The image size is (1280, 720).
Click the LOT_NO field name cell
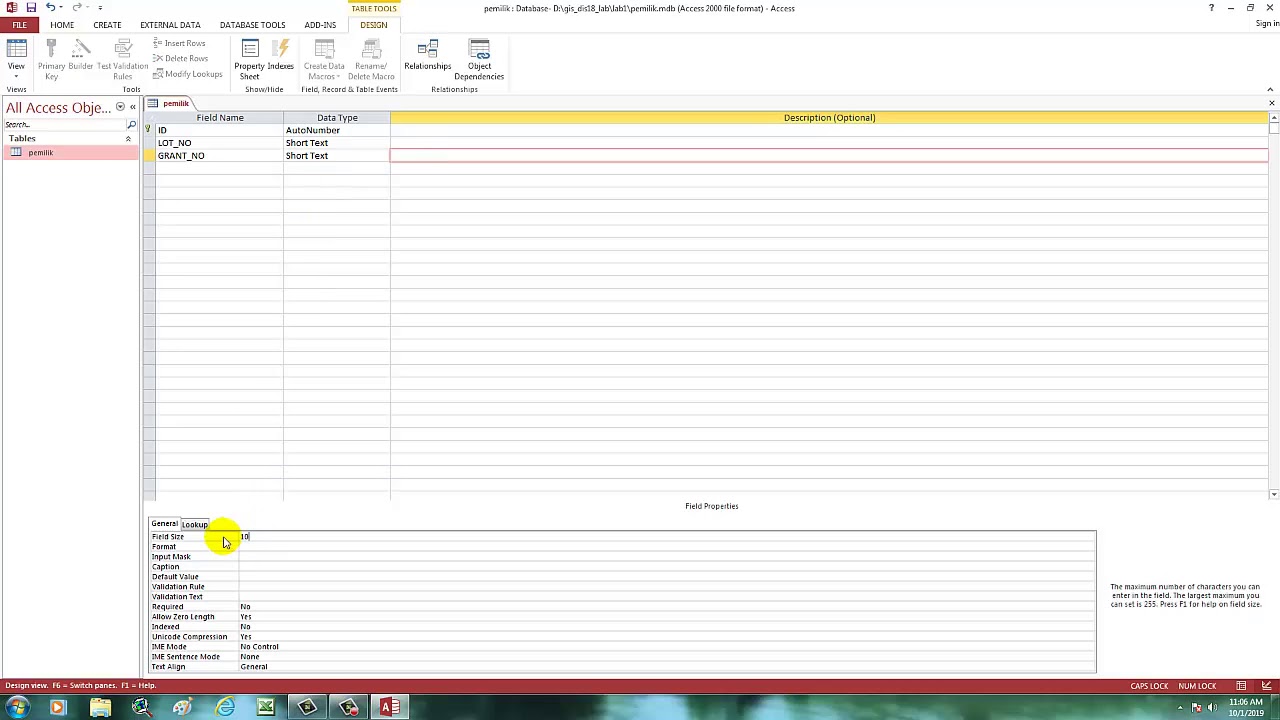(219, 143)
